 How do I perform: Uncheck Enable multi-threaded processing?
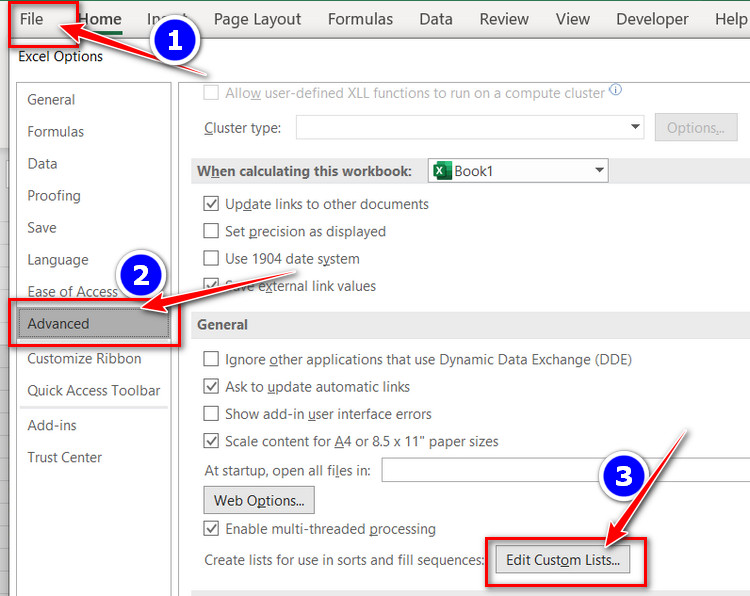211,529
